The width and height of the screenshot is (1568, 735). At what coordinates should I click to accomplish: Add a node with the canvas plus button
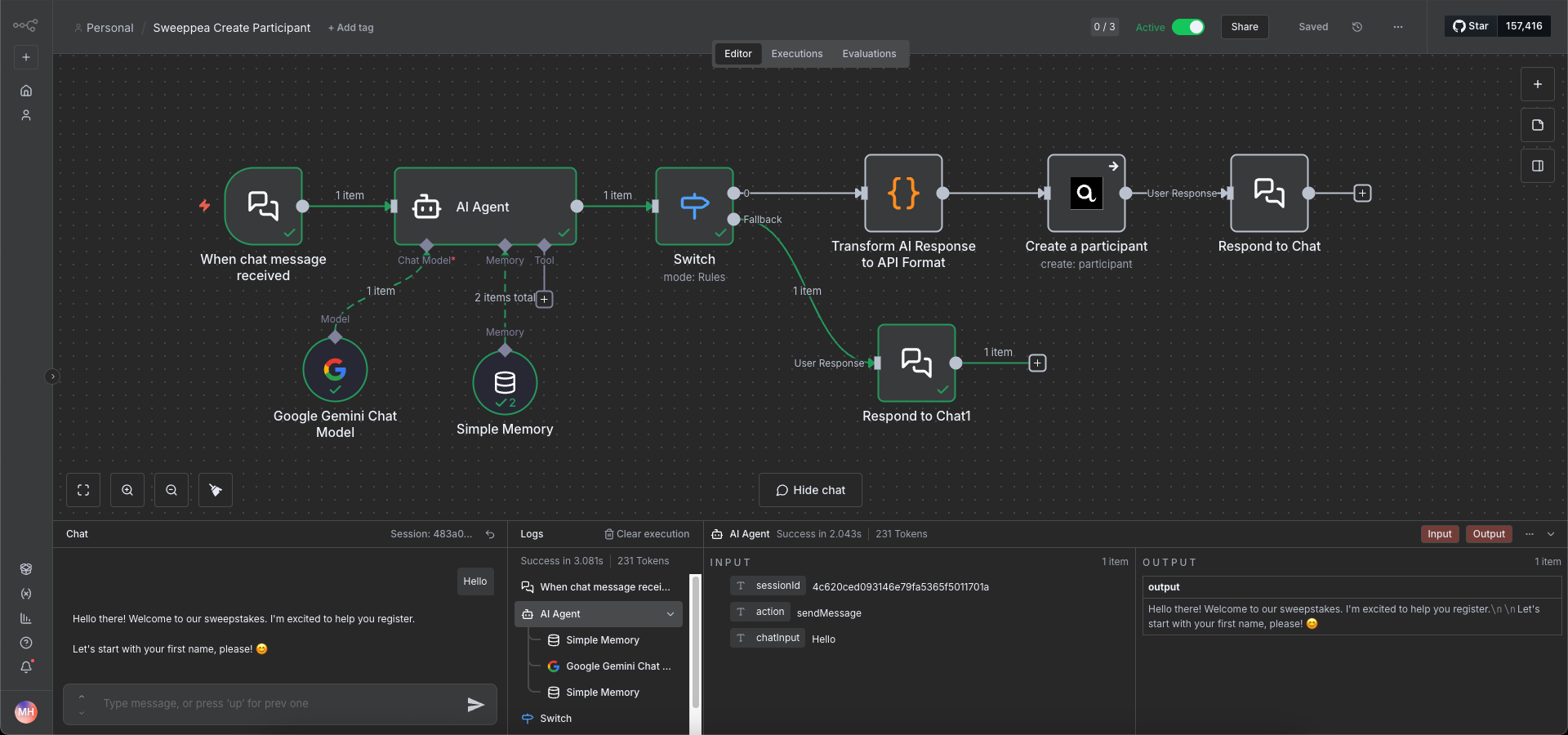tap(1538, 84)
